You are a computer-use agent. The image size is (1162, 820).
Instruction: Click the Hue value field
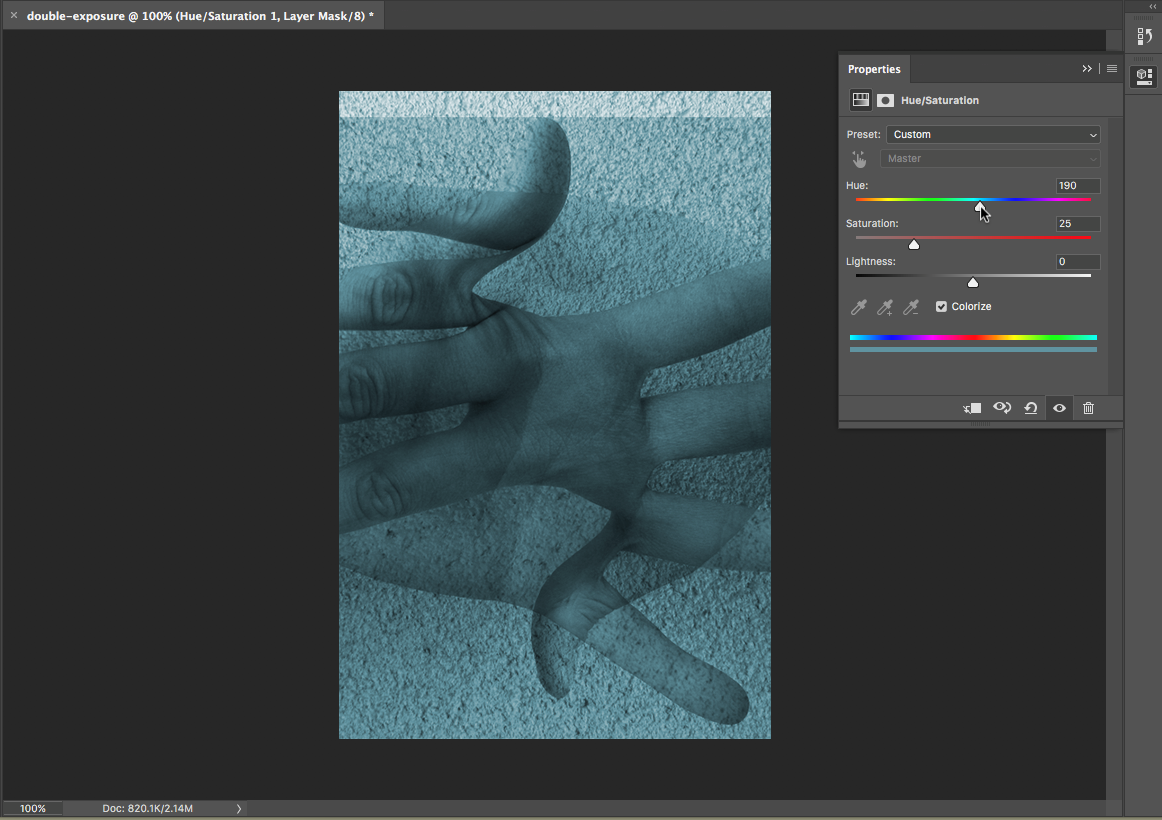(1078, 186)
